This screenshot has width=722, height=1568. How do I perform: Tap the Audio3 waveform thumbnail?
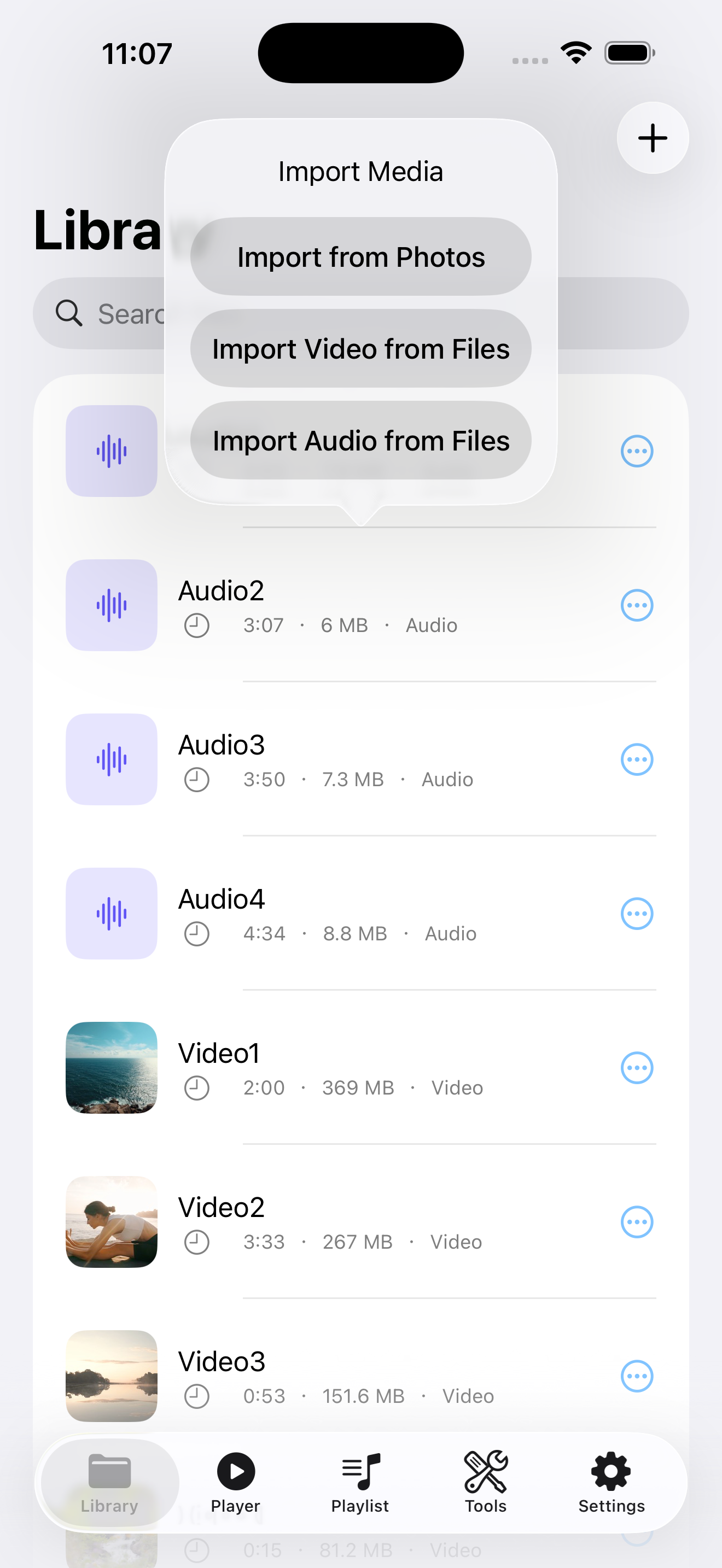click(x=112, y=759)
